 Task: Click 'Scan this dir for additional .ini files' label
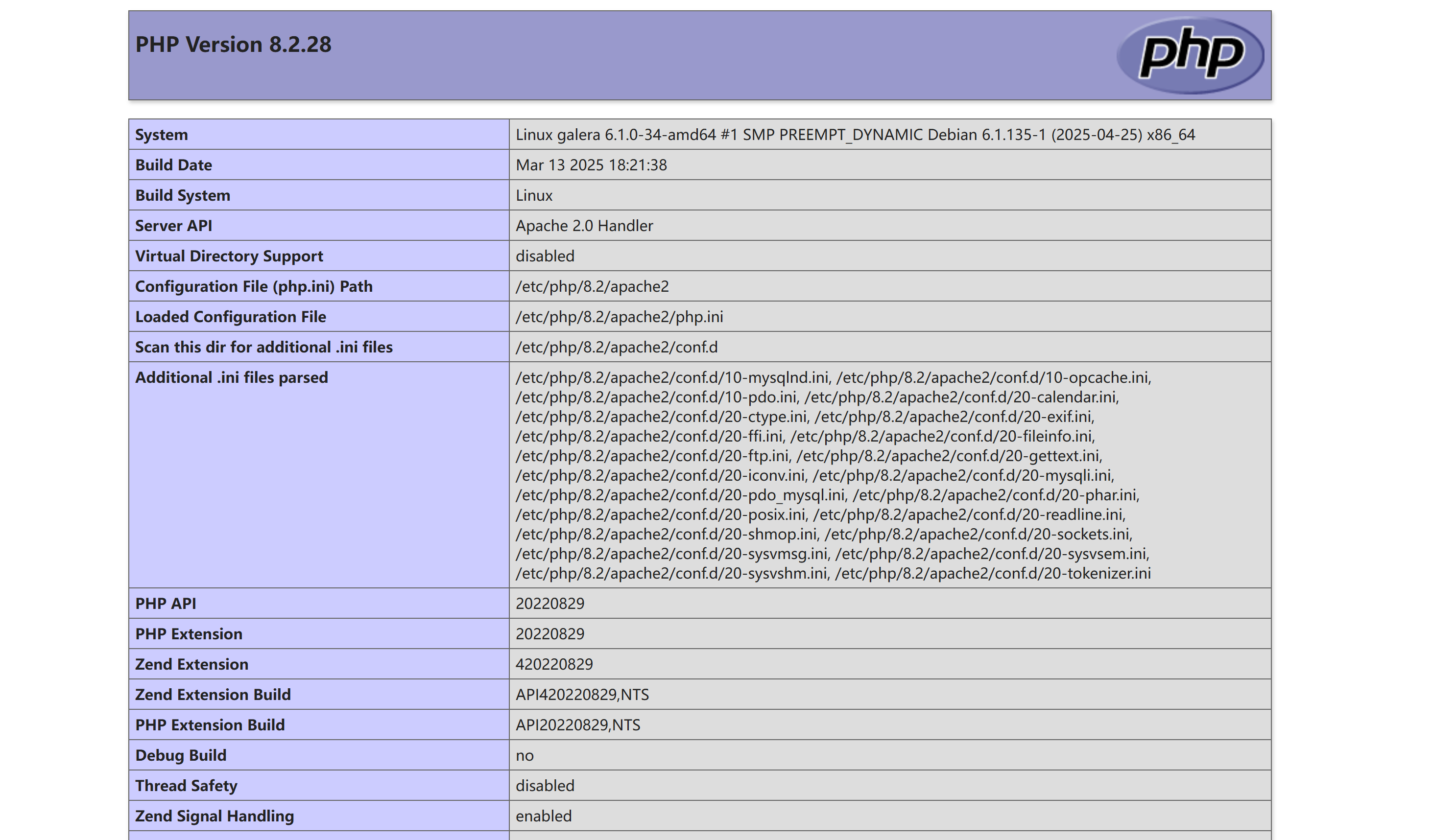coord(263,348)
